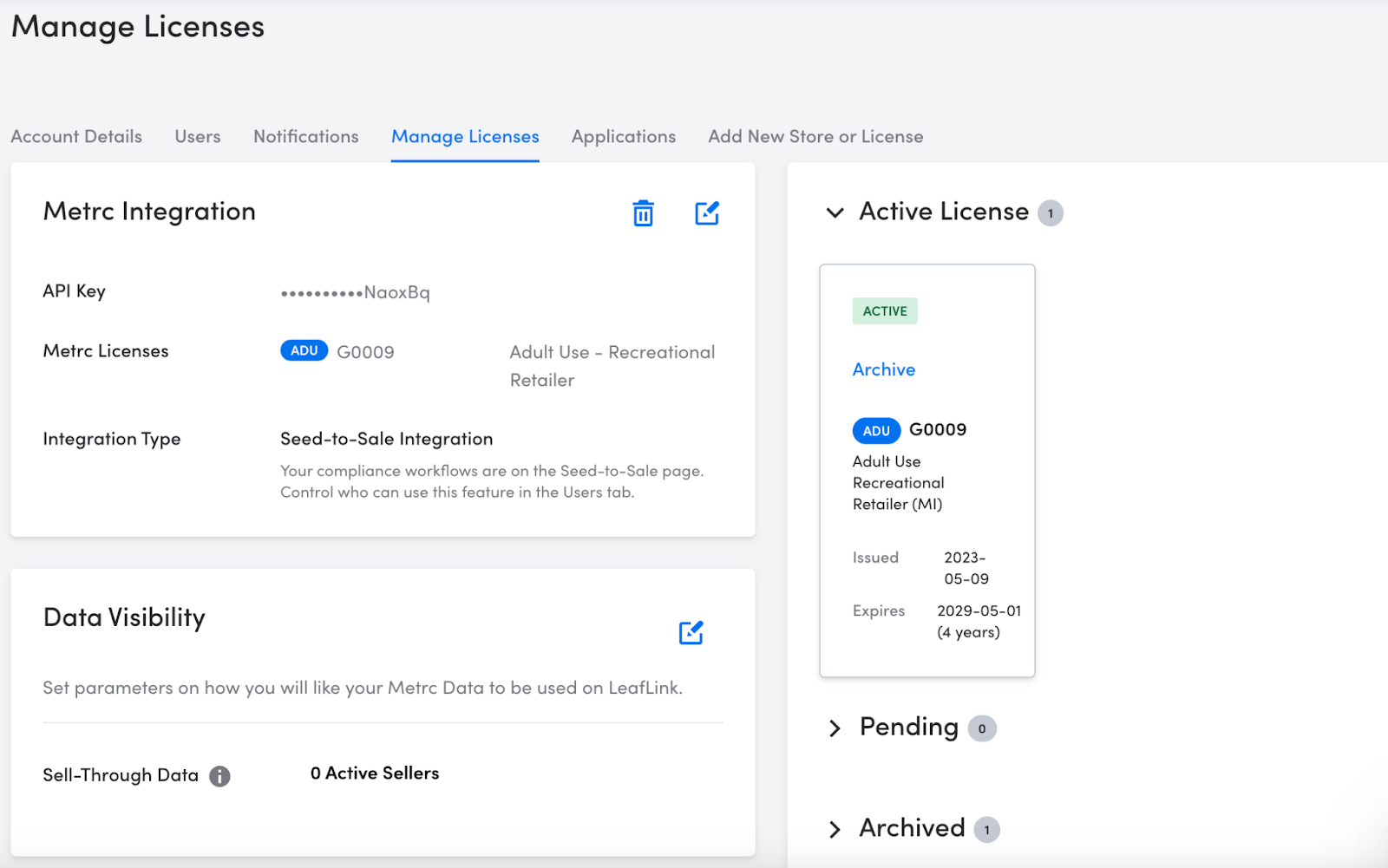Select masked API key value ending in NaoxBq
Screen dimensions: 1388x868
355,292
